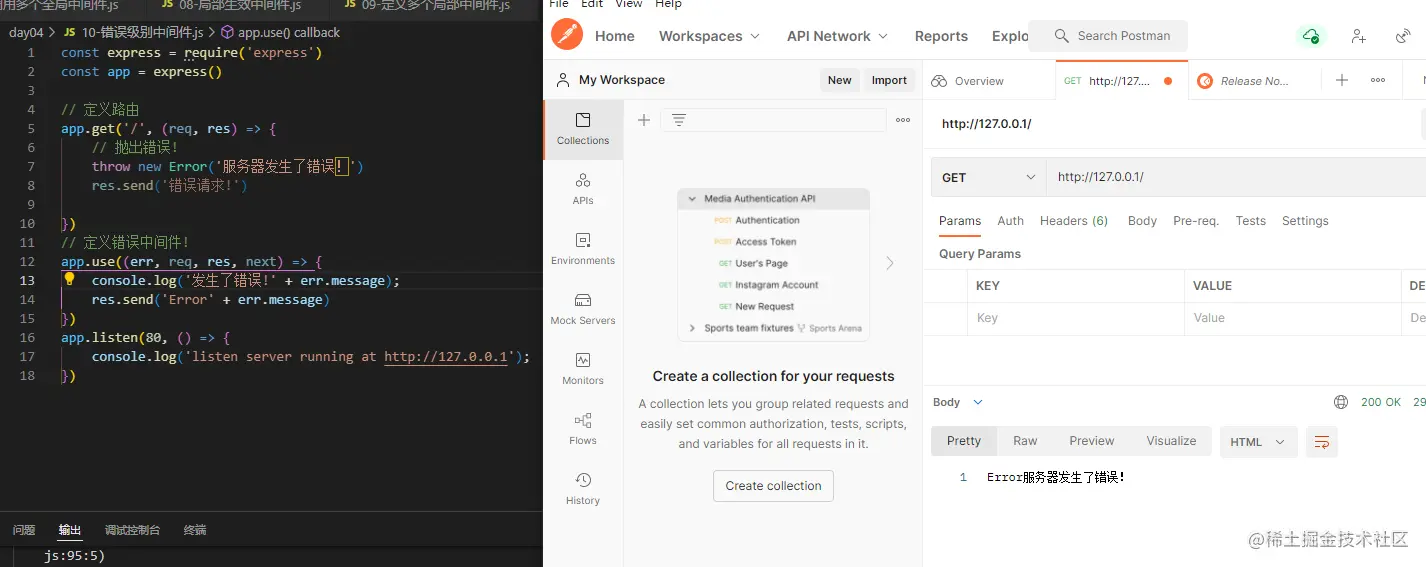Open the Mock Servers section
This screenshot has width=1426, height=567.
pos(583,308)
